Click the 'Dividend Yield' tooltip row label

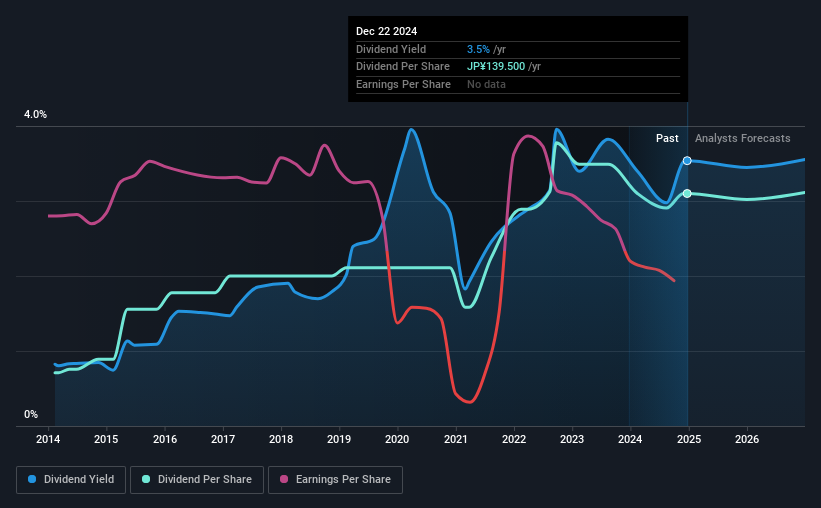(391, 49)
